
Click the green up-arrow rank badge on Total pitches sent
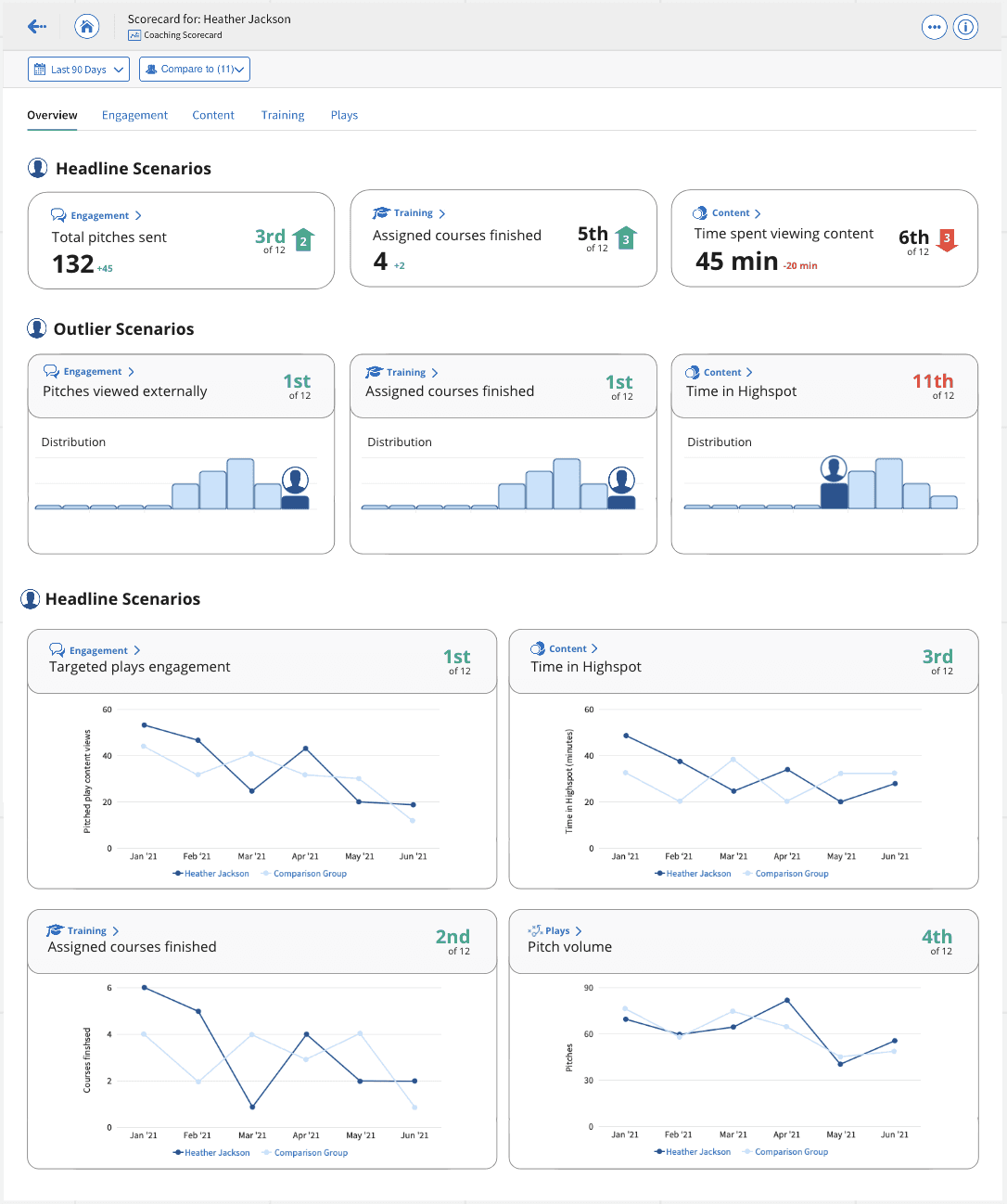[303, 240]
